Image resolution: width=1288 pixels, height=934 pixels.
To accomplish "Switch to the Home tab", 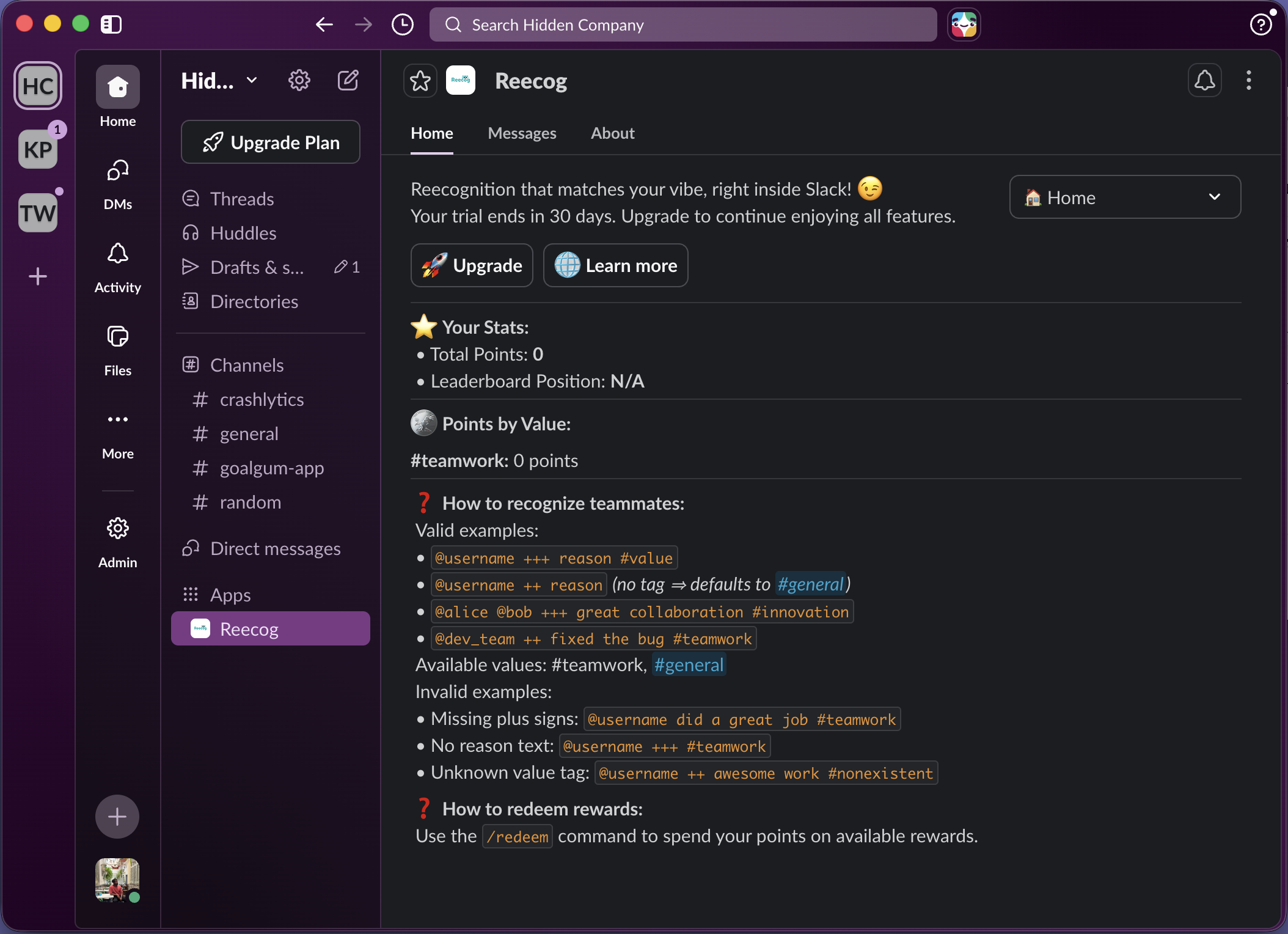I will coord(432,133).
